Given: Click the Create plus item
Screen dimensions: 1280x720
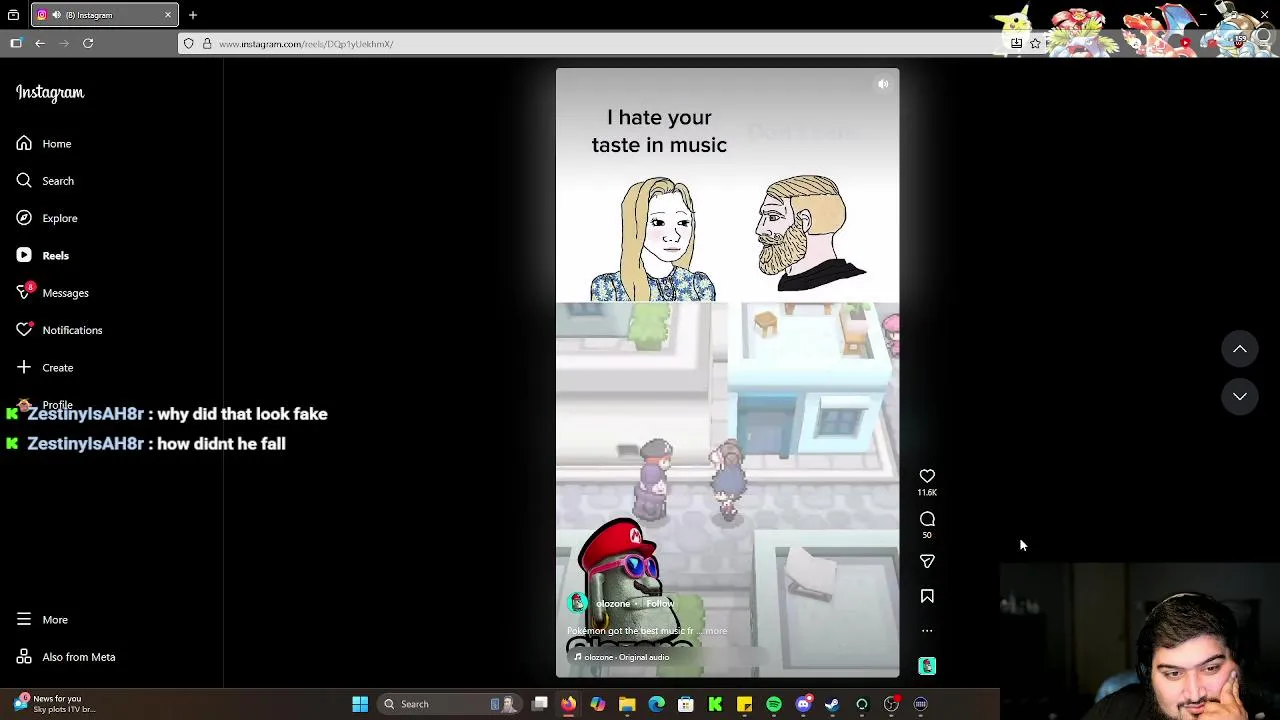Looking at the screenshot, I should click(x=46, y=368).
